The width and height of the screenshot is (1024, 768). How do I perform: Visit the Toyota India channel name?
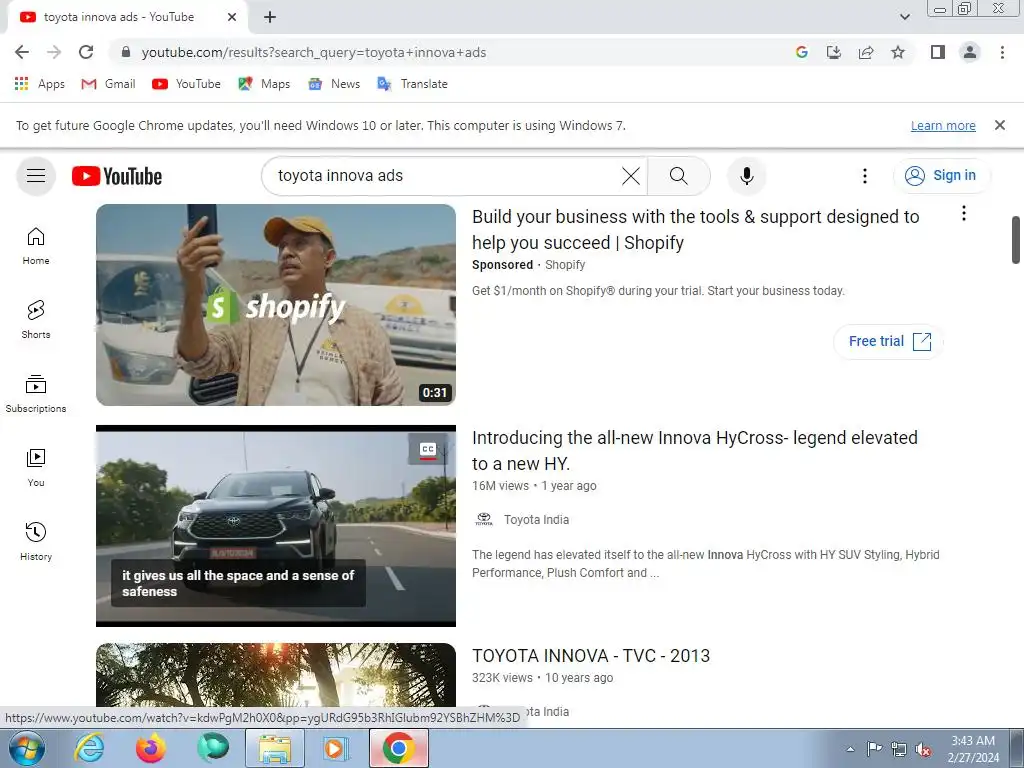(536, 520)
